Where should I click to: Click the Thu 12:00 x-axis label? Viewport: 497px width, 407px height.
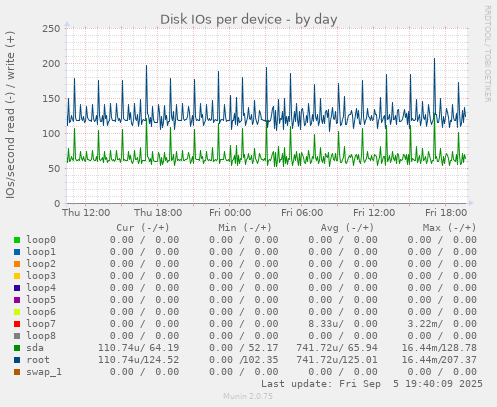tap(86, 213)
